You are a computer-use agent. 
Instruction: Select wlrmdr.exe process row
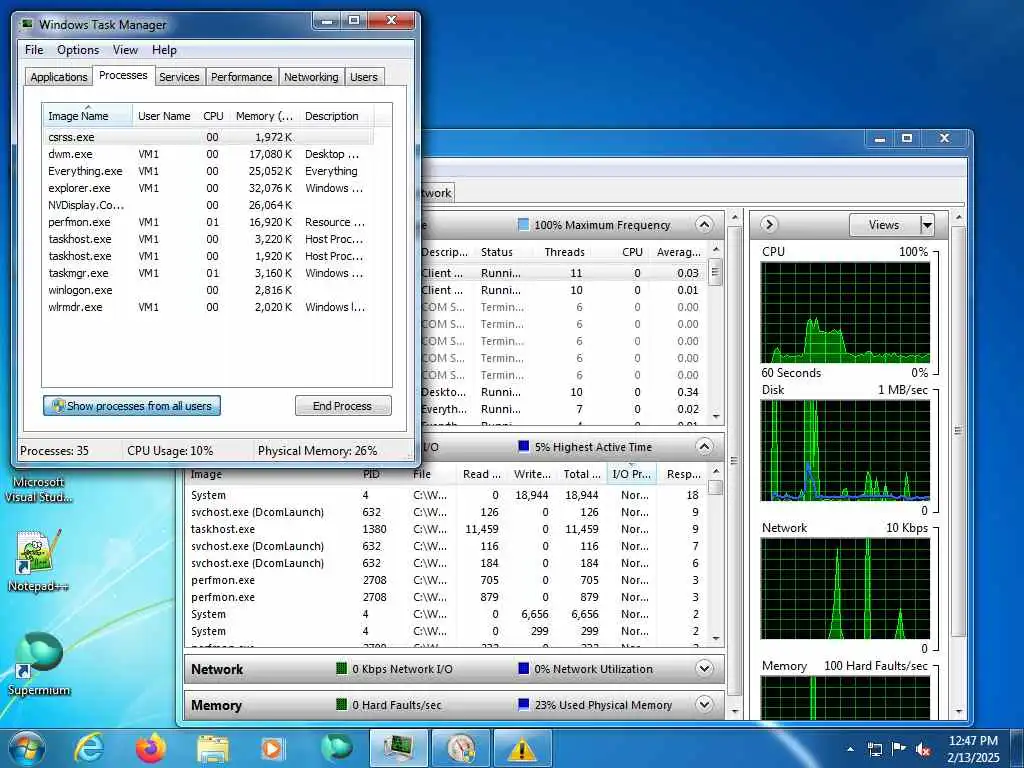tap(208, 307)
